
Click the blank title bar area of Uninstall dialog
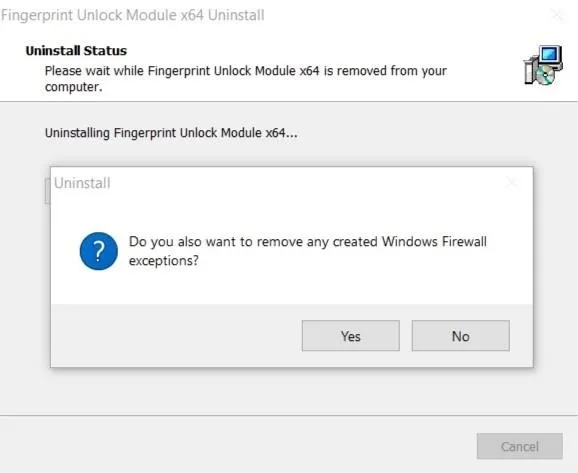(306, 182)
